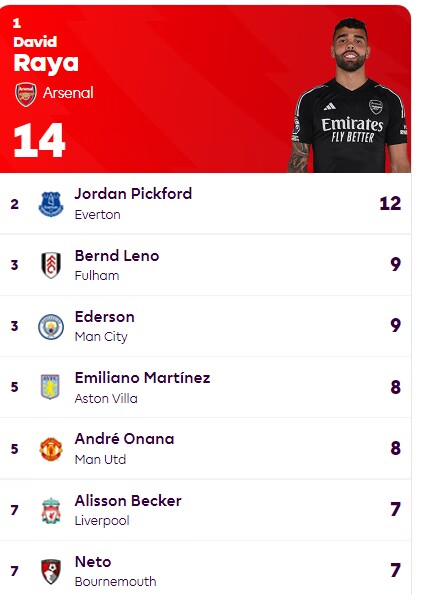Click the Arsenal club crest

tap(26, 94)
